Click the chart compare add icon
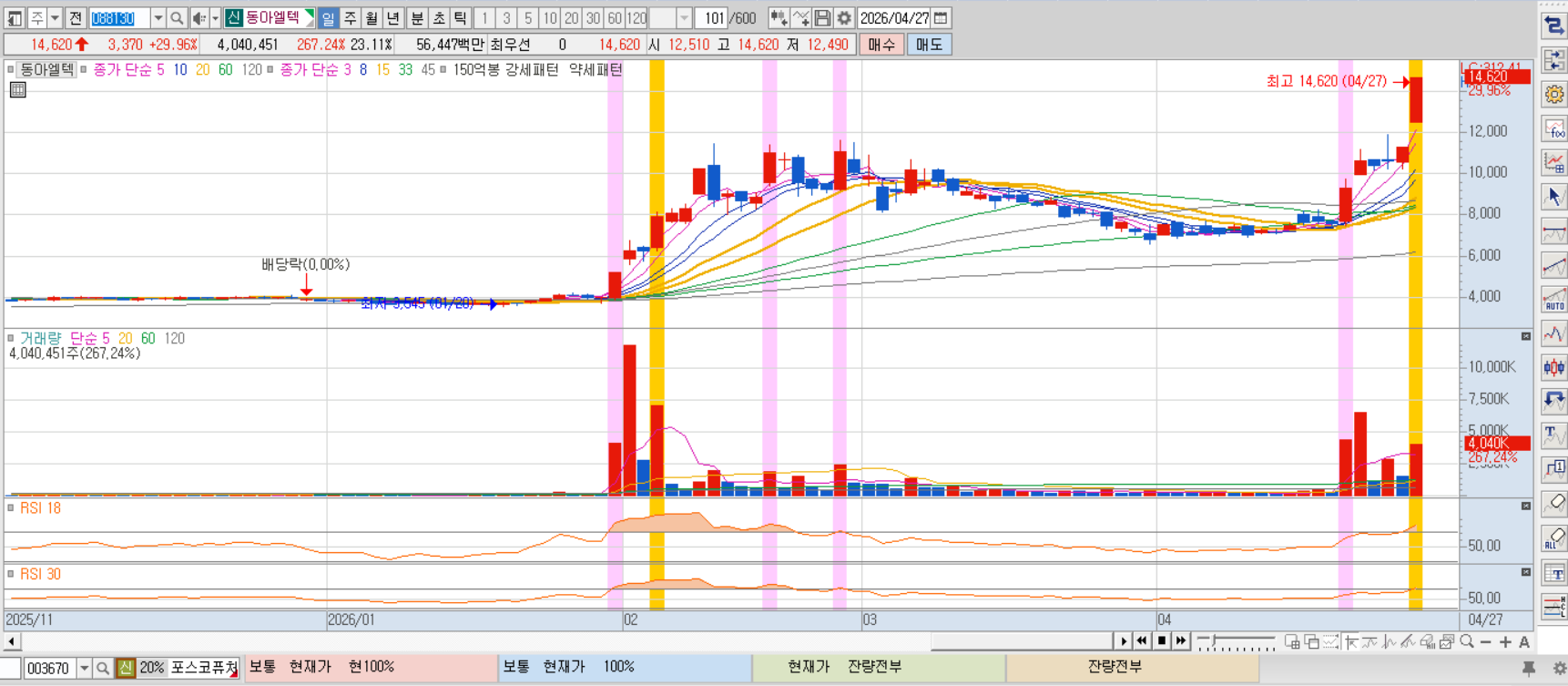1568x686 pixels. pyautogui.click(x=779, y=18)
